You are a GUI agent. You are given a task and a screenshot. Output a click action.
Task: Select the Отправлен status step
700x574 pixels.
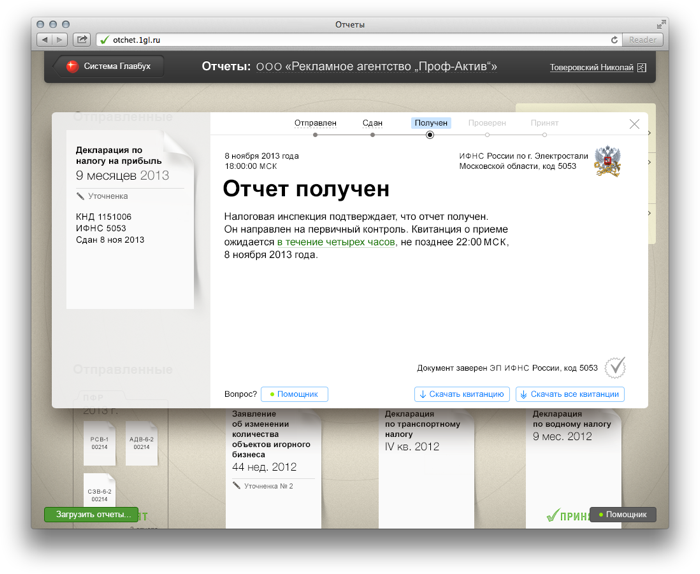315,123
